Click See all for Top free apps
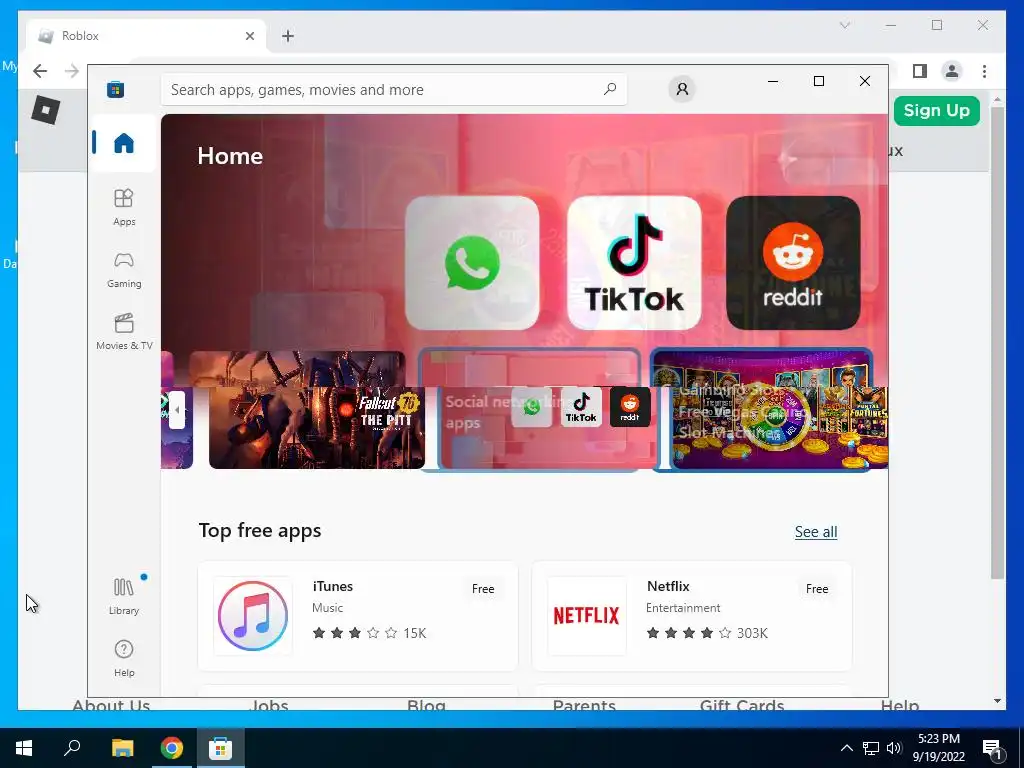This screenshot has height=768, width=1024. coord(816,532)
